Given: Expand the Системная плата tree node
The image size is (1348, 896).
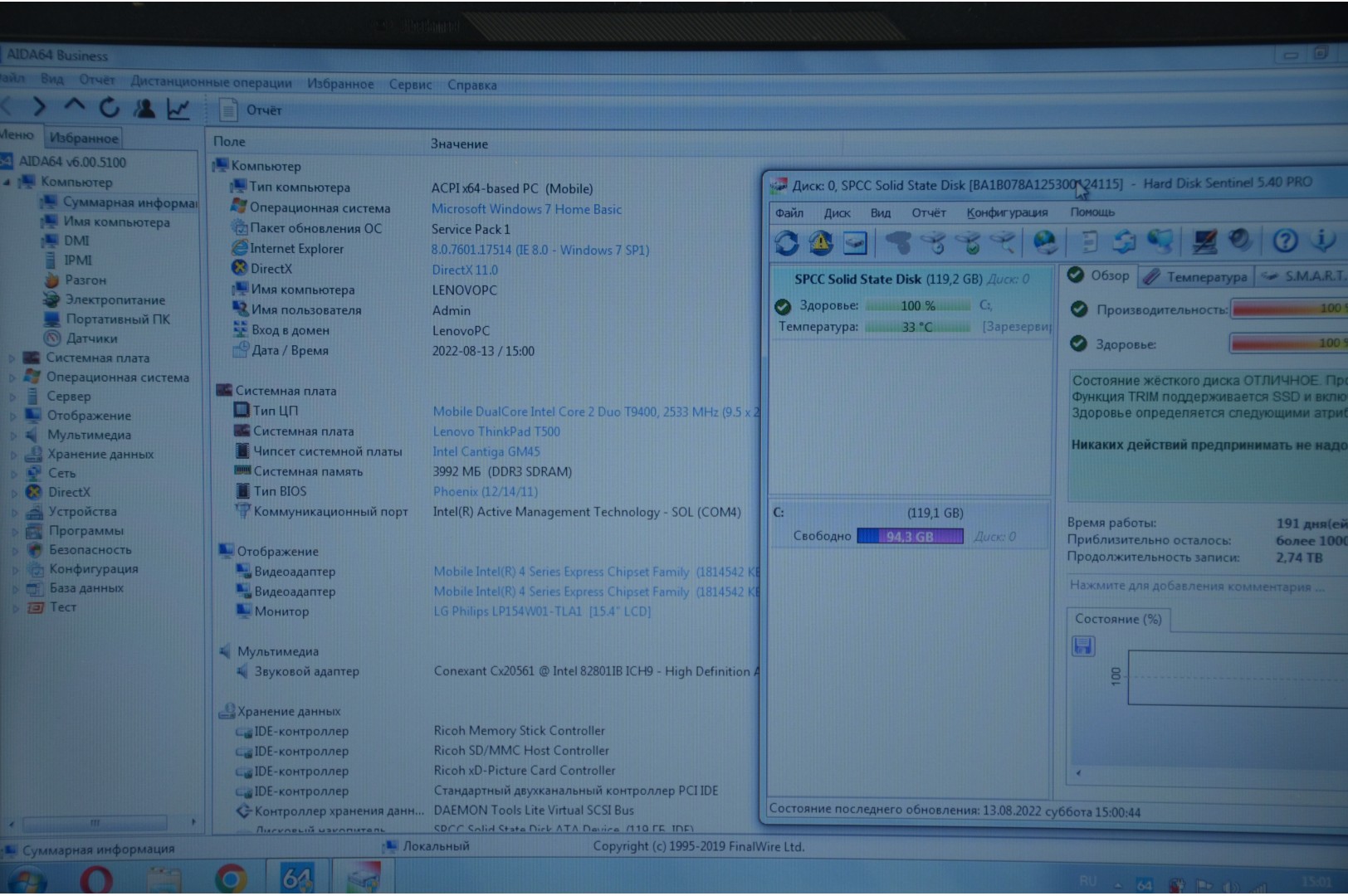Looking at the screenshot, I should (x=12, y=358).
